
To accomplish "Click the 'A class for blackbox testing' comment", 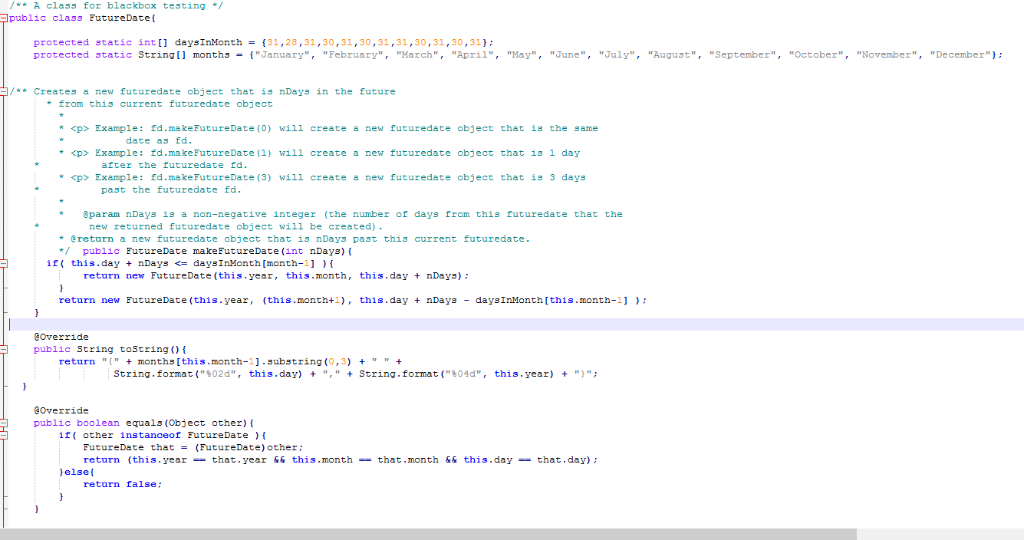I will click(116, 5).
